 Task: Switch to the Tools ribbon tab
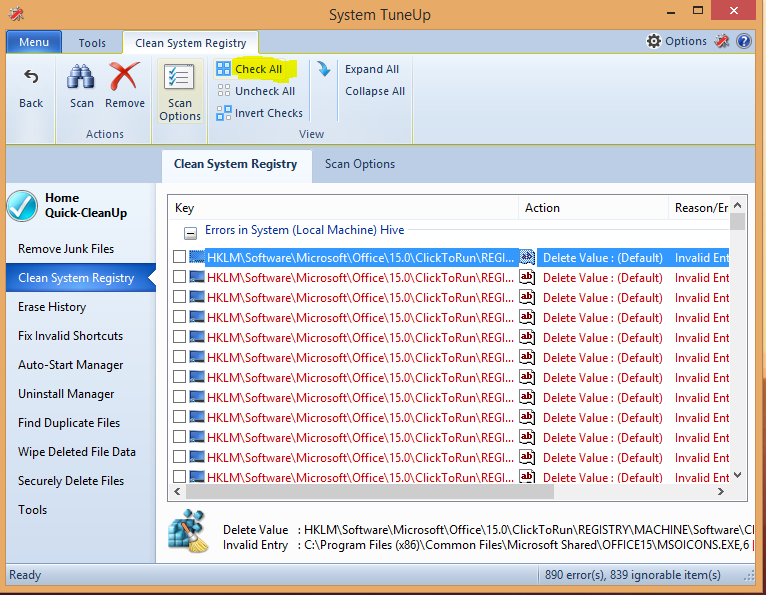pos(92,43)
